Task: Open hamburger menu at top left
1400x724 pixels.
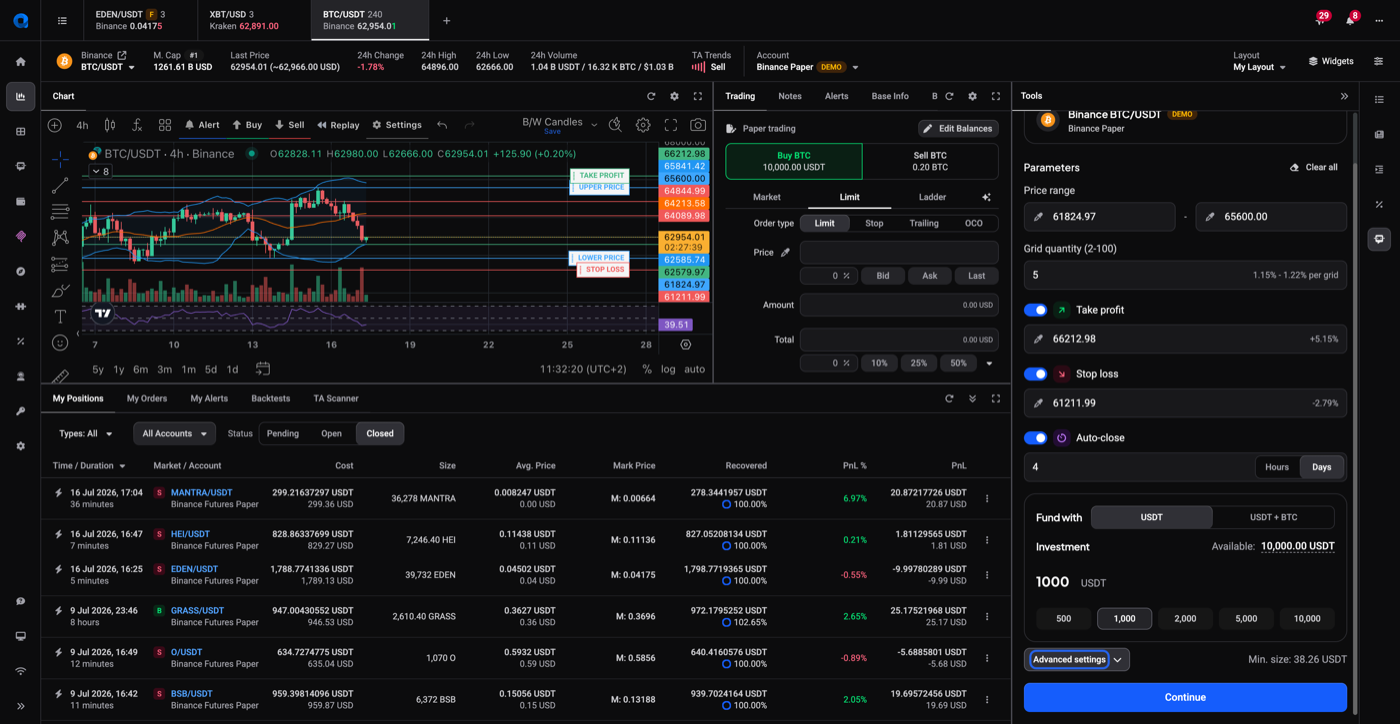Action: tap(62, 20)
